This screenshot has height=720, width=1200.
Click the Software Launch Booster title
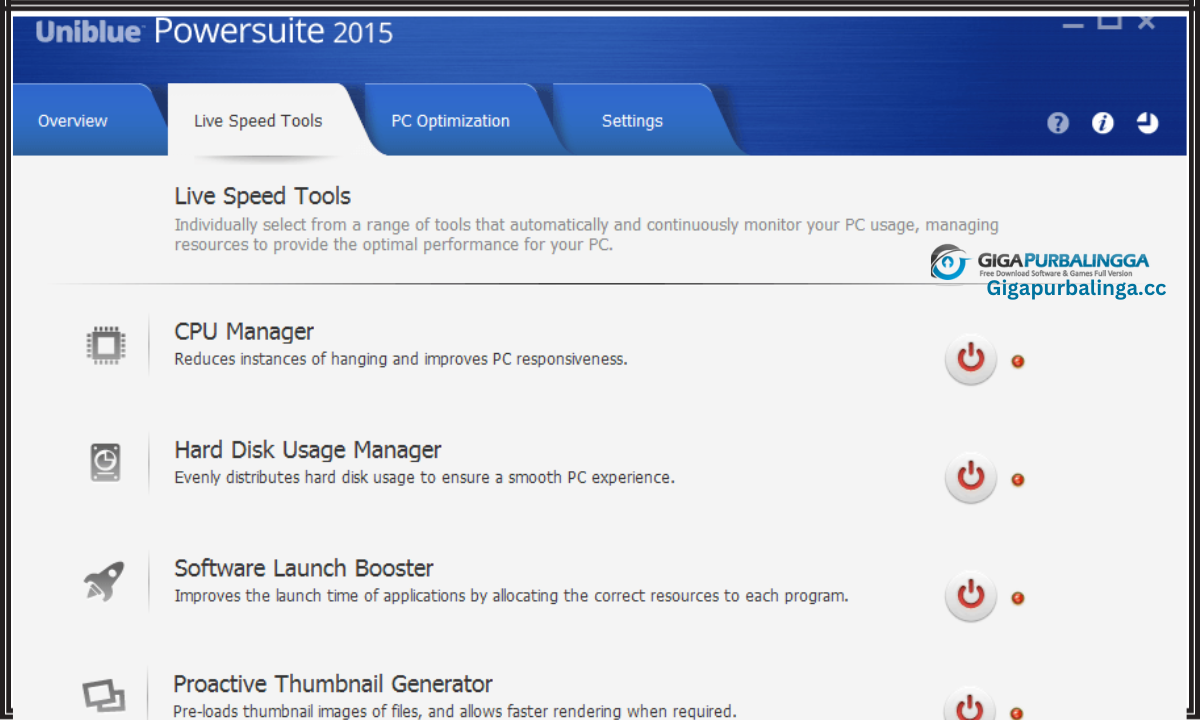pos(304,568)
